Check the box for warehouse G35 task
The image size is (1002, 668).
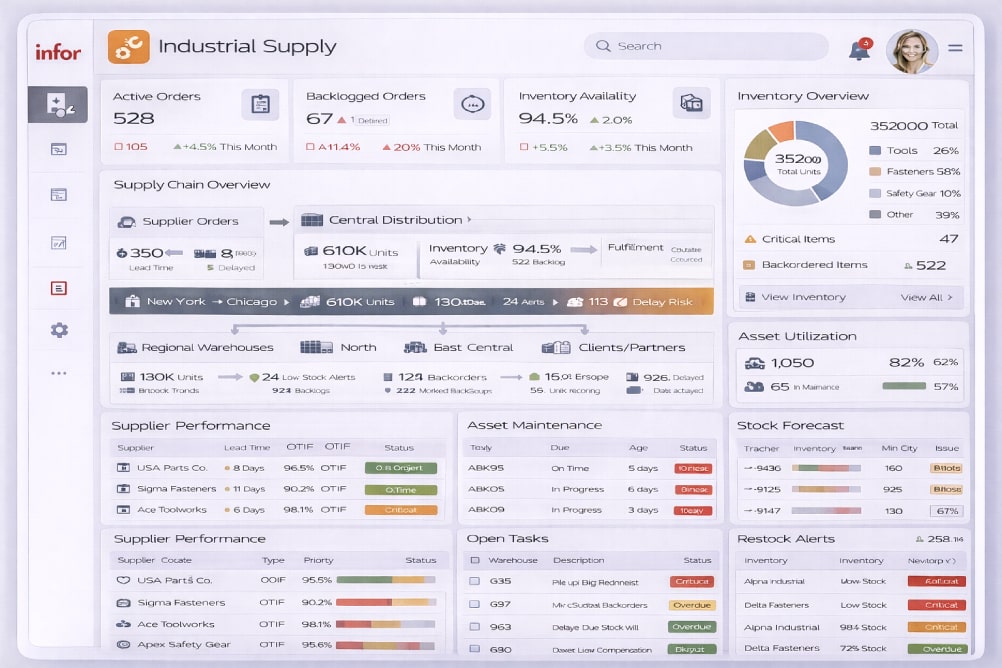(474, 581)
